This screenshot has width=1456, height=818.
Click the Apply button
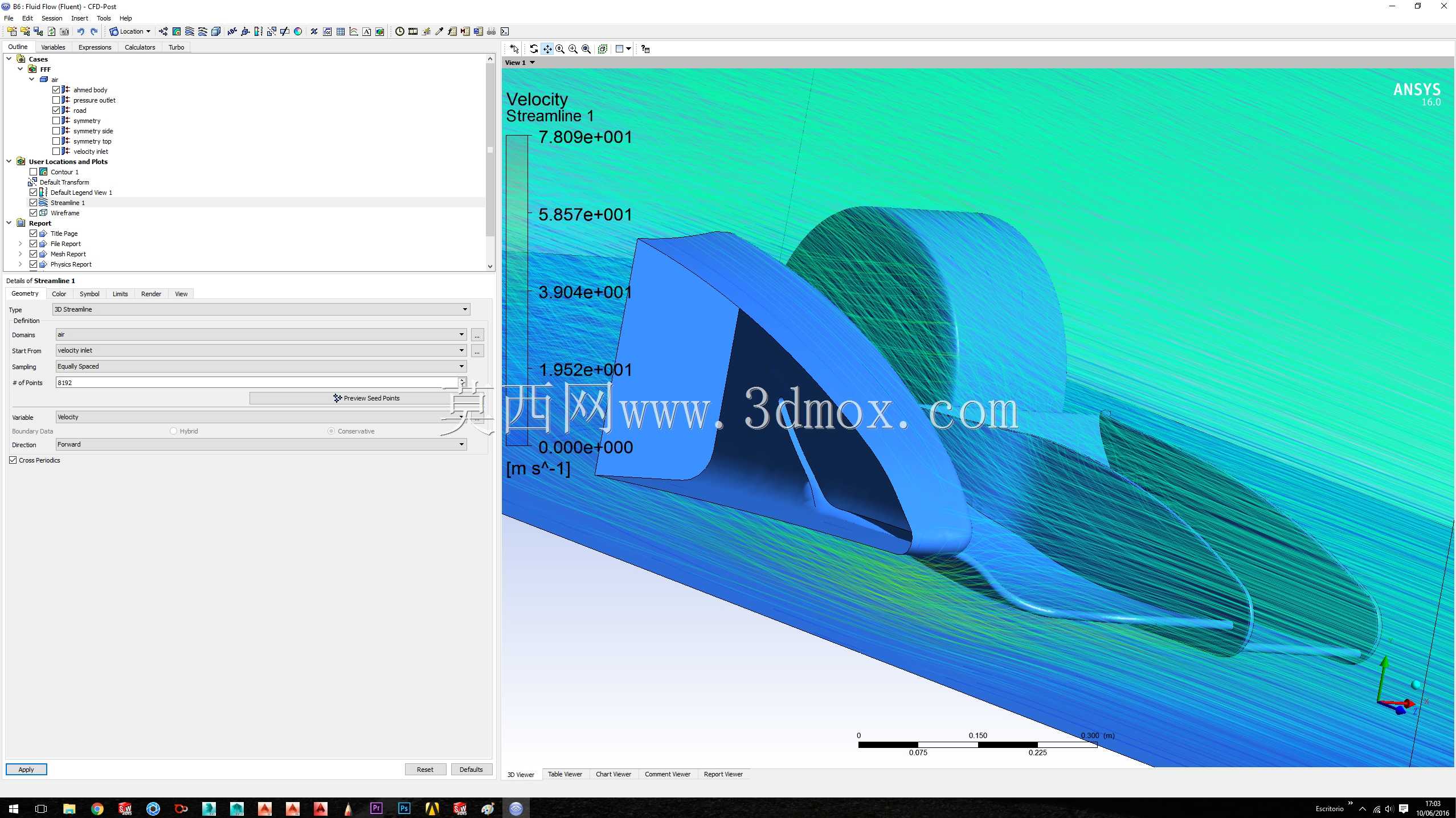click(x=26, y=770)
